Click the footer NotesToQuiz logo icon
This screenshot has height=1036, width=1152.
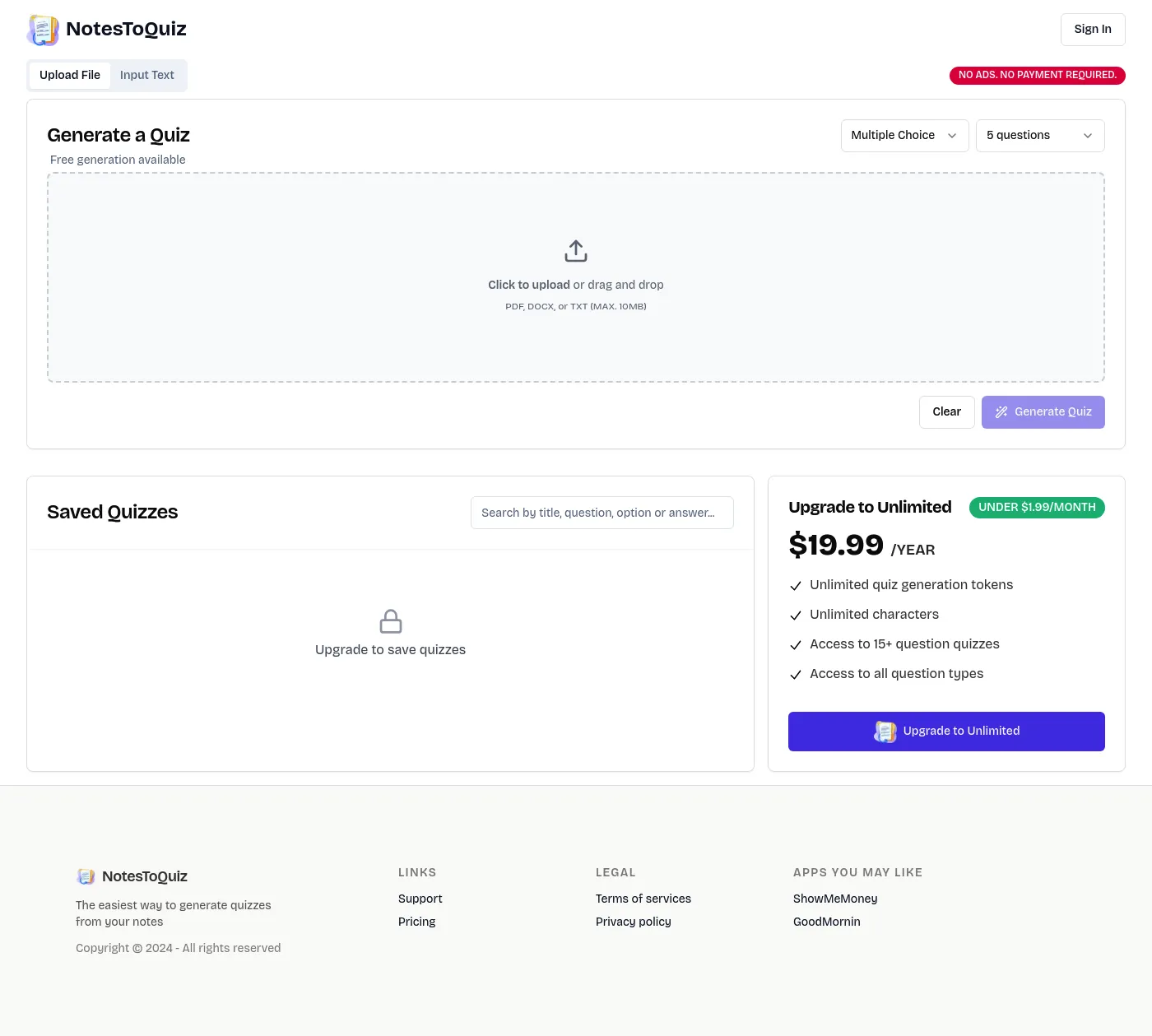(x=86, y=876)
